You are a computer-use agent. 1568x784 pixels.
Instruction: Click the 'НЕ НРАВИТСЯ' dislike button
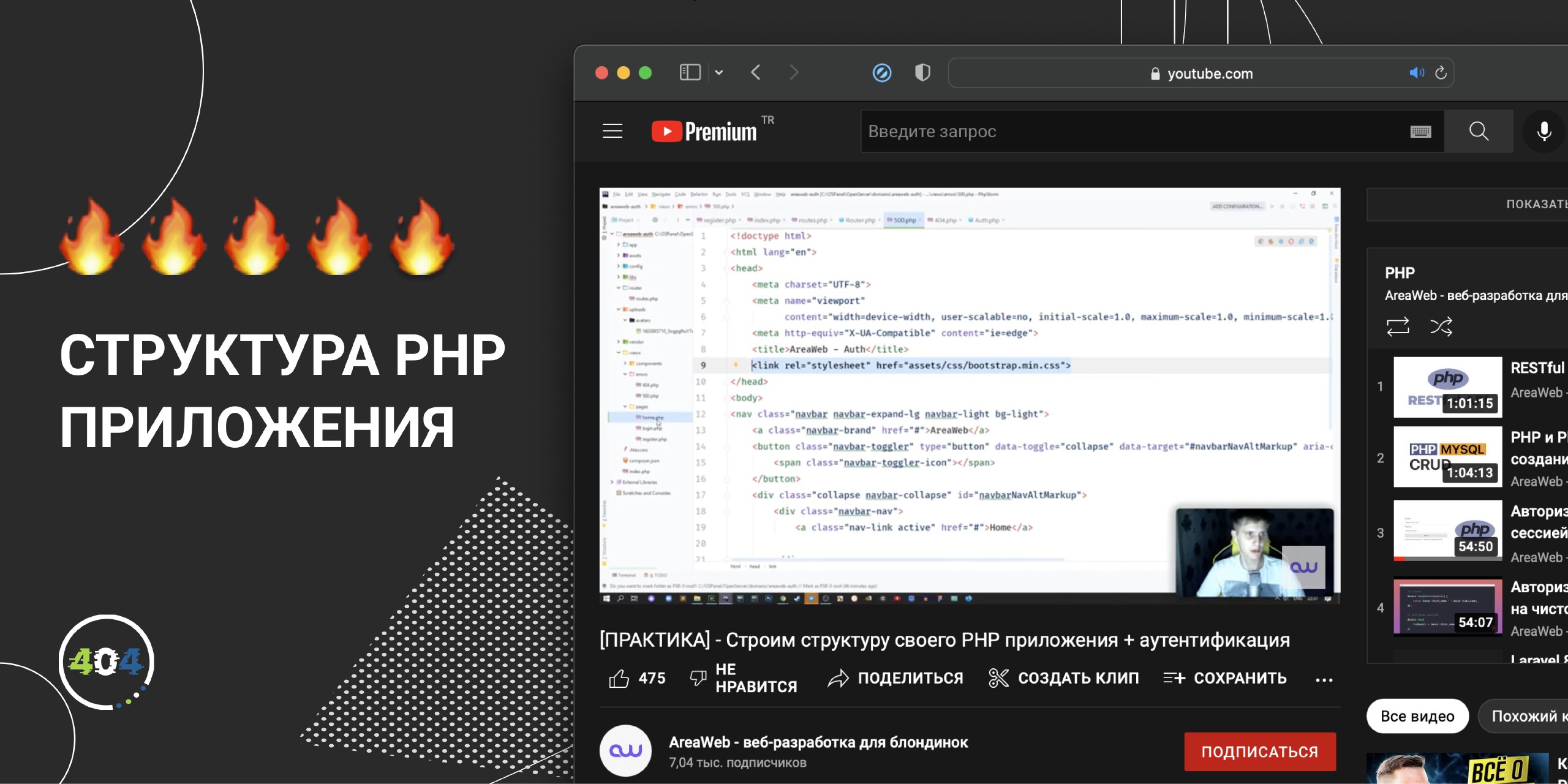point(744,678)
